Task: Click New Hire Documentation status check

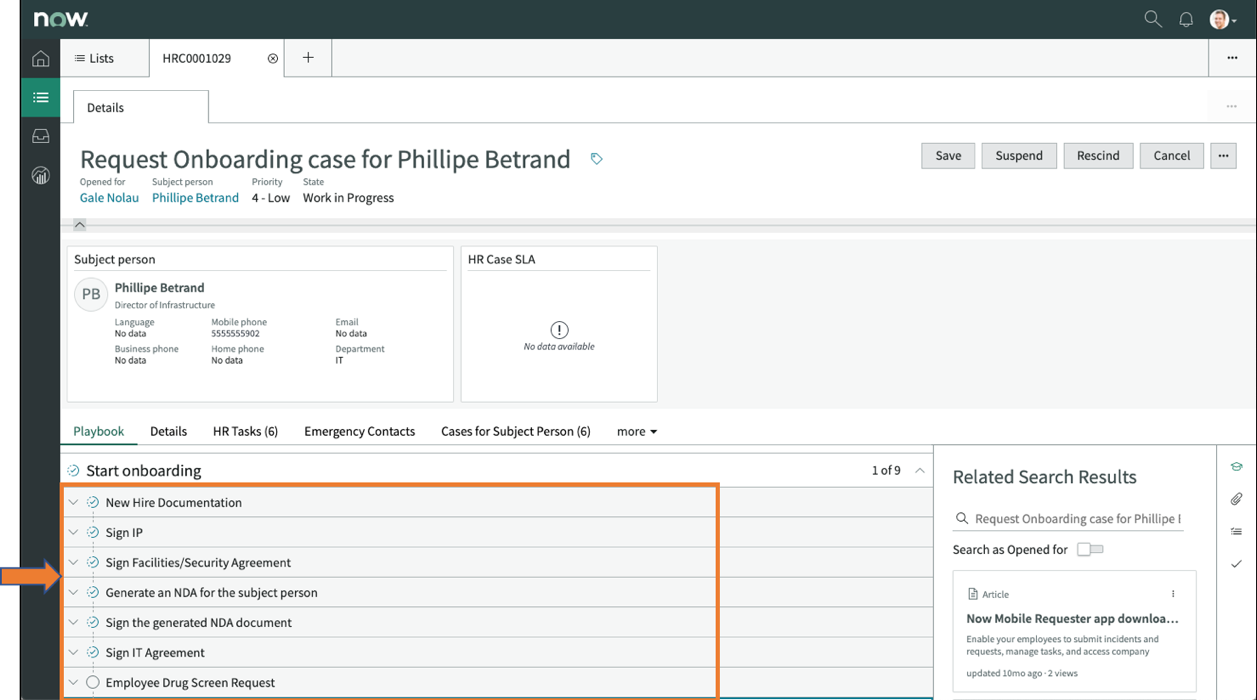Action: coord(93,502)
